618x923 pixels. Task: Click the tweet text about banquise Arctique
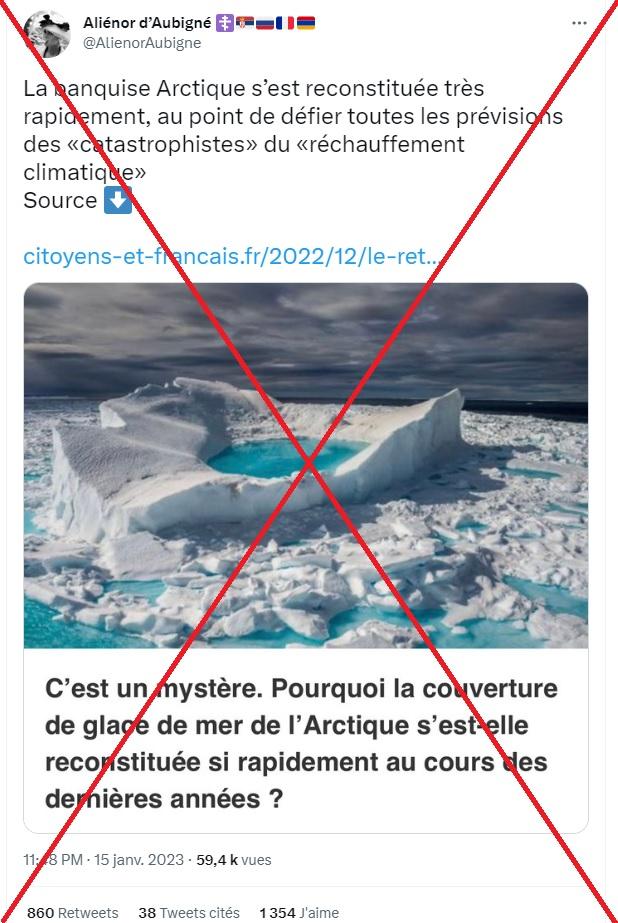click(293, 131)
